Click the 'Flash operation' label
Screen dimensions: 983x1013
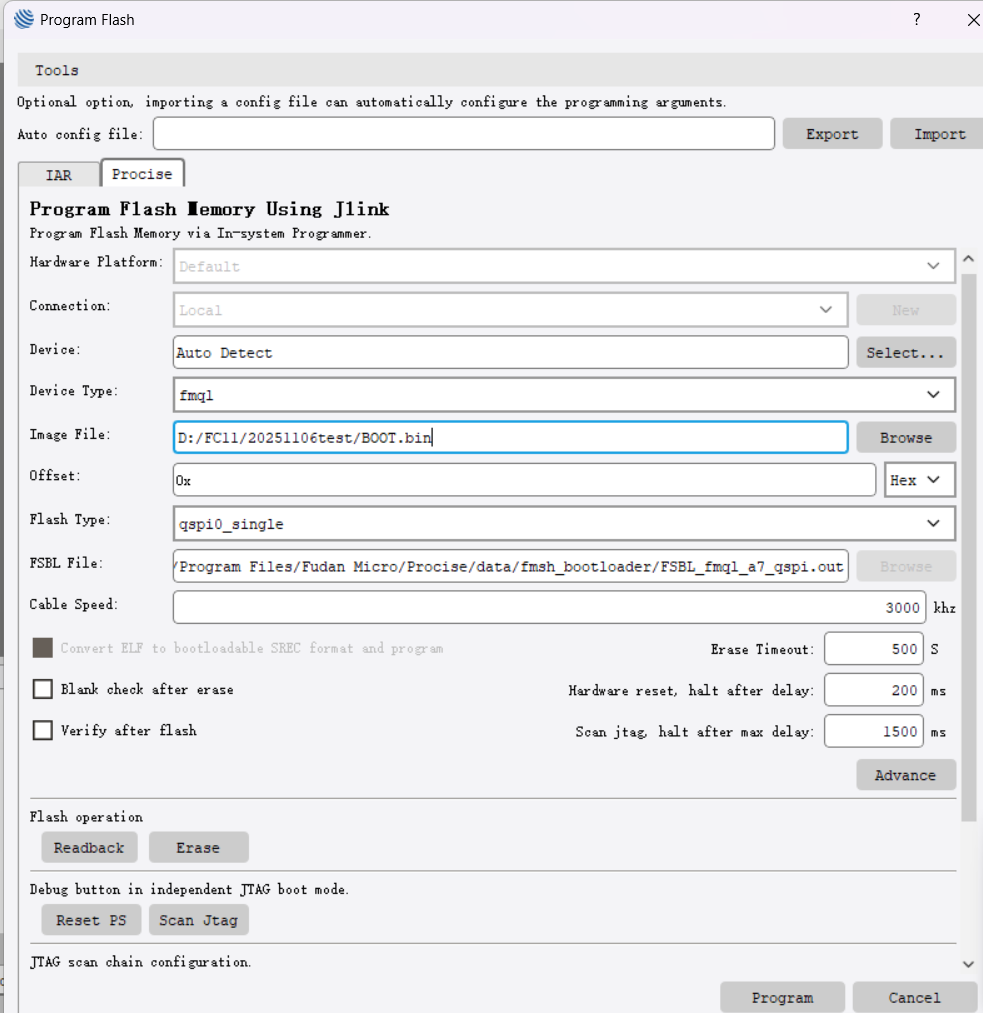(x=86, y=817)
